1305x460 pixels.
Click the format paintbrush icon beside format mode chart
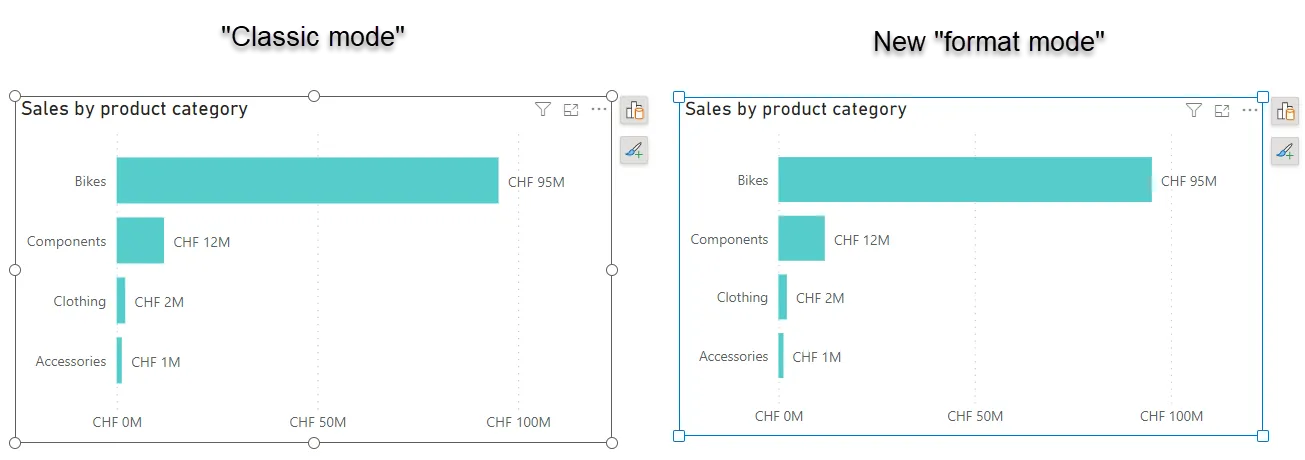[x=1285, y=152]
